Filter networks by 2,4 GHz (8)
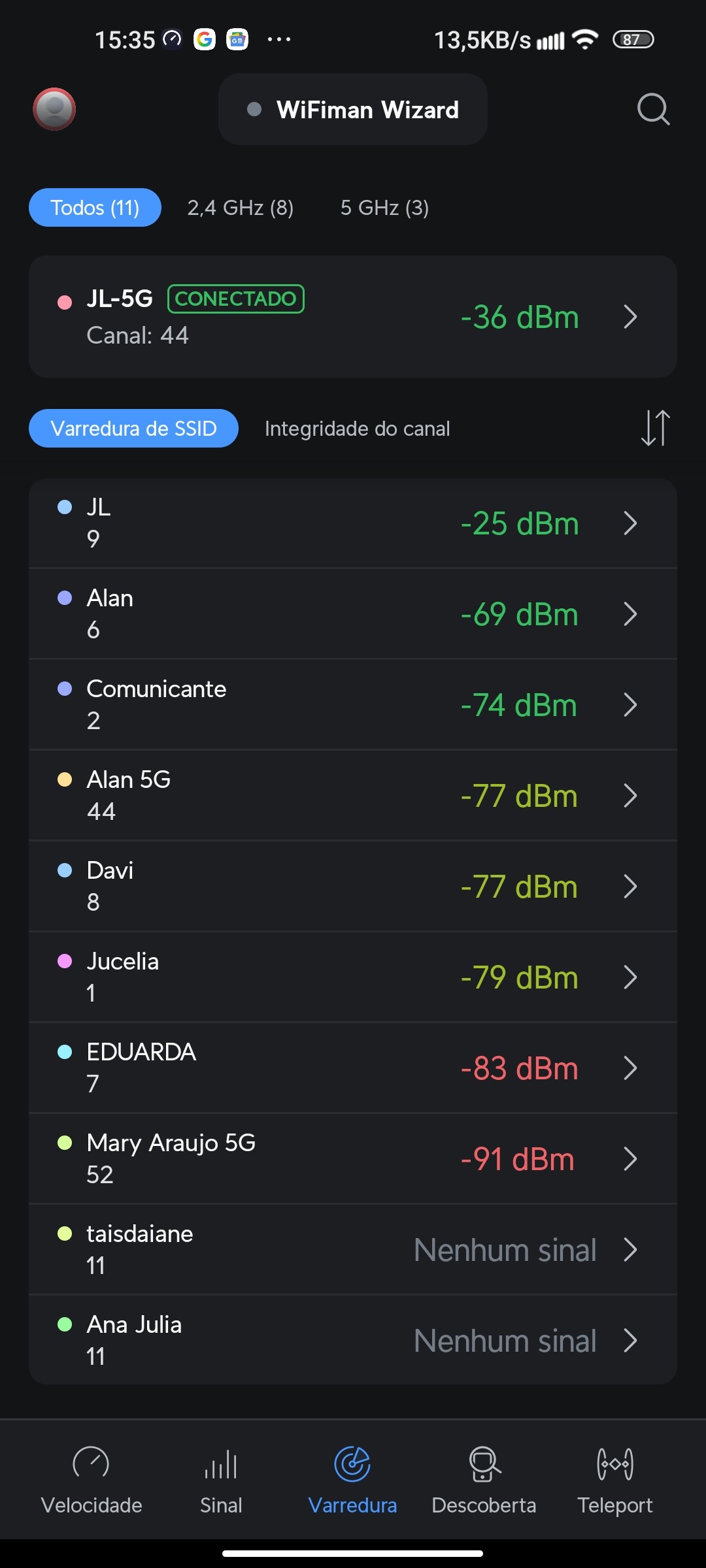 [x=240, y=208]
